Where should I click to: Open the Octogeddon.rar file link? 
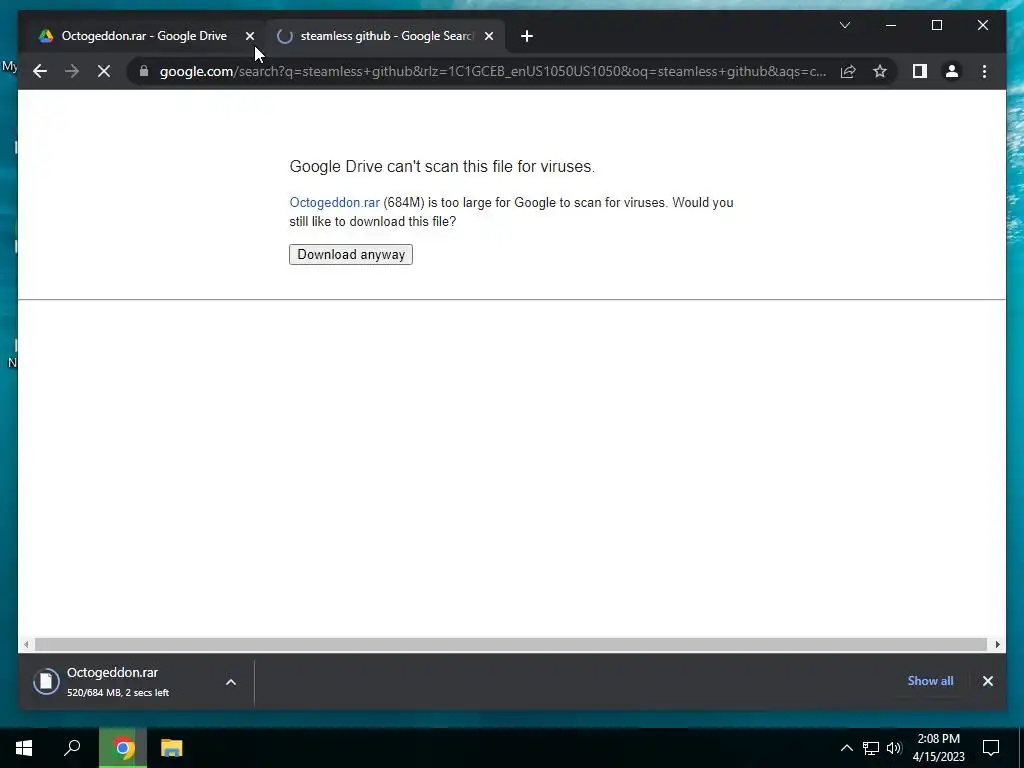[x=334, y=202]
